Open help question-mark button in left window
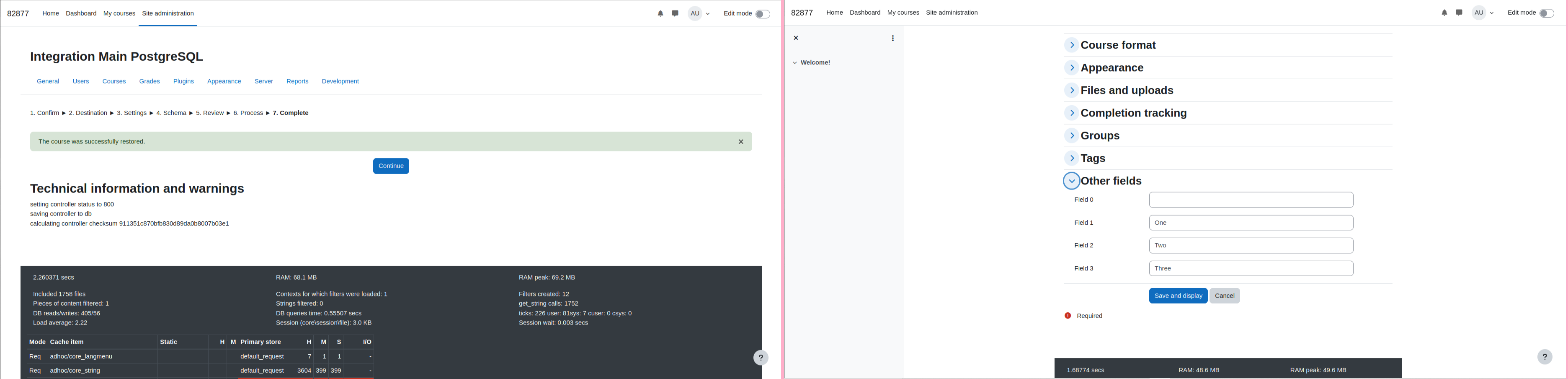The image size is (1568, 379). pyautogui.click(x=761, y=358)
